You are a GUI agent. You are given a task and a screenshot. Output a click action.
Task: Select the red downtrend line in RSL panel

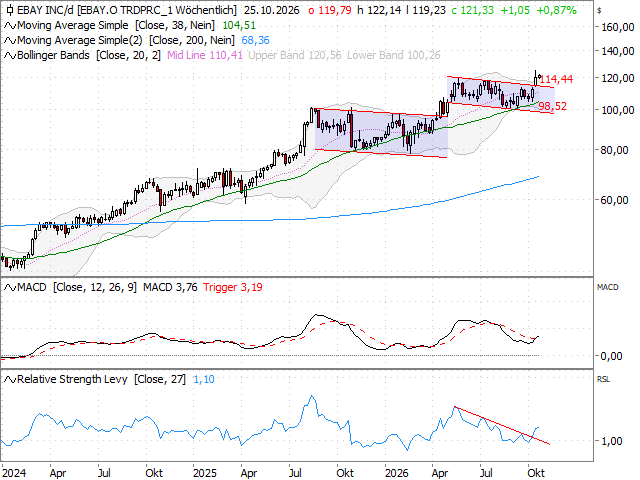pos(502,426)
